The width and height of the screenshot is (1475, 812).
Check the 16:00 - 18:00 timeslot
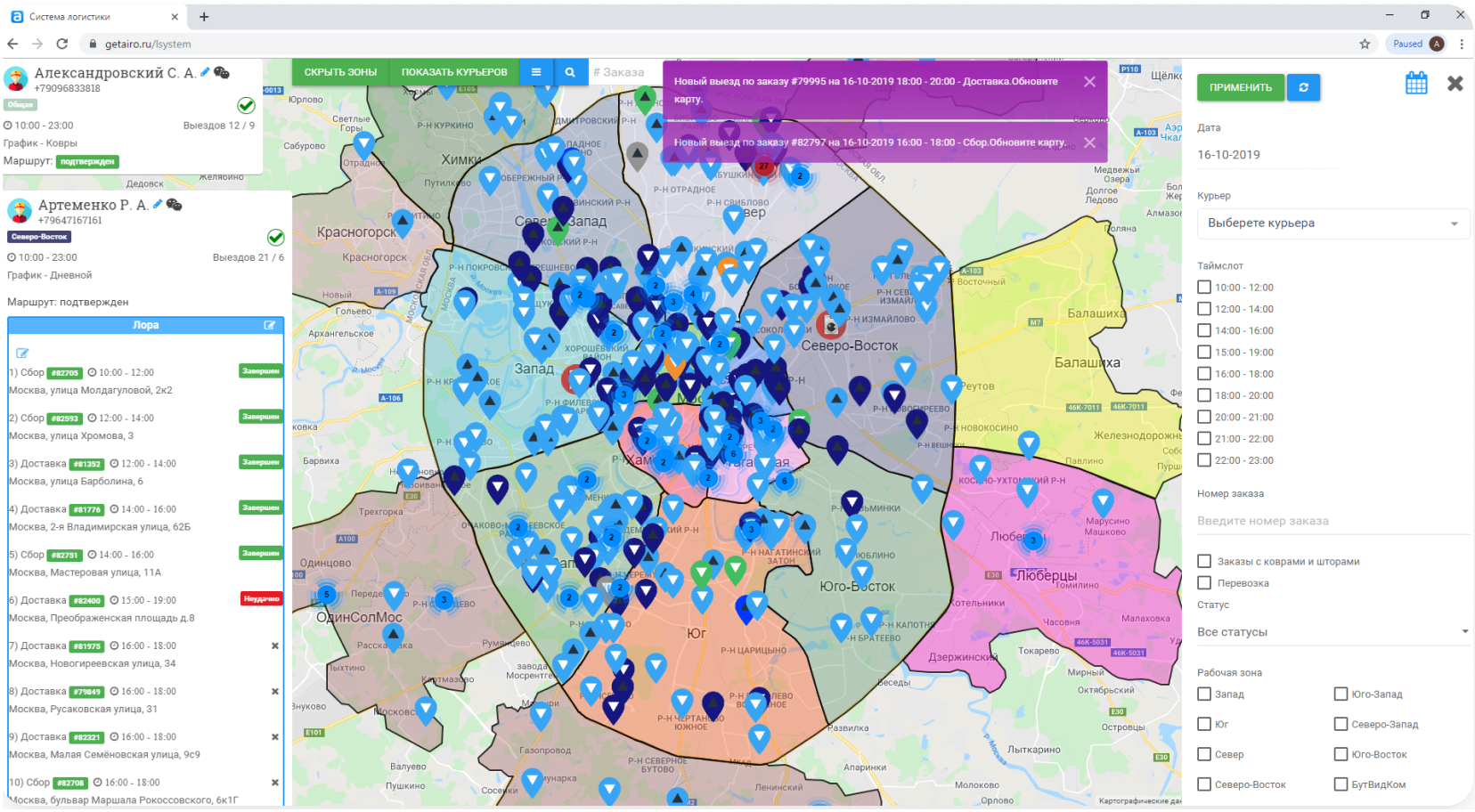click(1204, 374)
